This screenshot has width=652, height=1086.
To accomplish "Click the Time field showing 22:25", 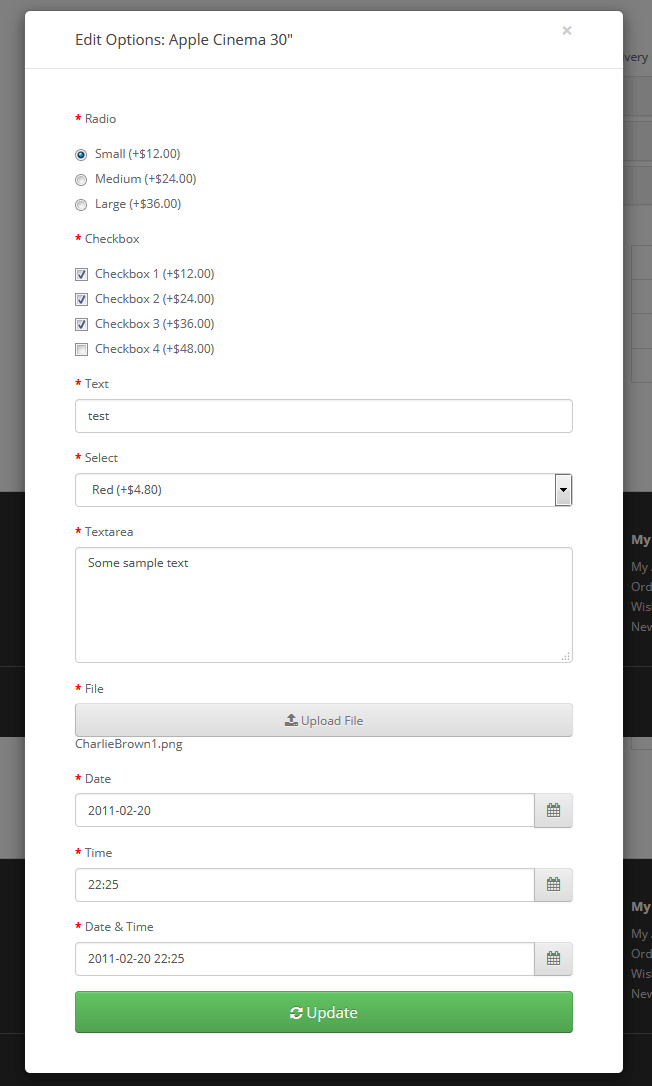I will [304, 884].
